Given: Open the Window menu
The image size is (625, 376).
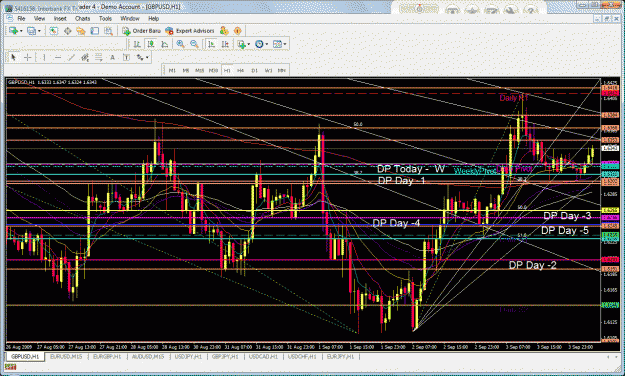Looking at the screenshot, I should click(130, 19).
